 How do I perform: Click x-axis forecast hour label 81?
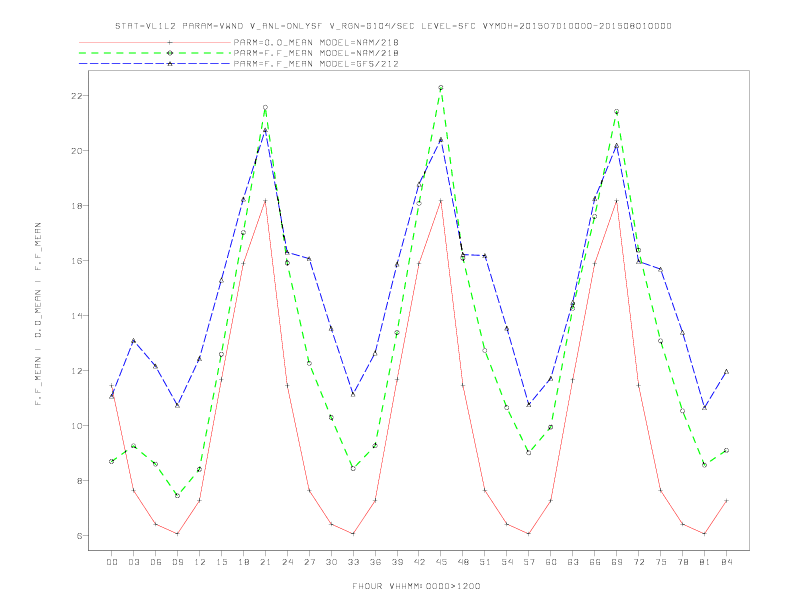705,562
